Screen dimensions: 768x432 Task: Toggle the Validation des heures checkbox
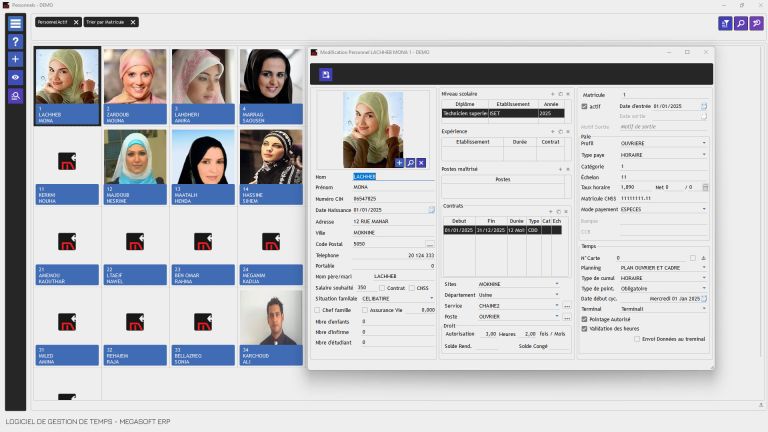click(584, 329)
